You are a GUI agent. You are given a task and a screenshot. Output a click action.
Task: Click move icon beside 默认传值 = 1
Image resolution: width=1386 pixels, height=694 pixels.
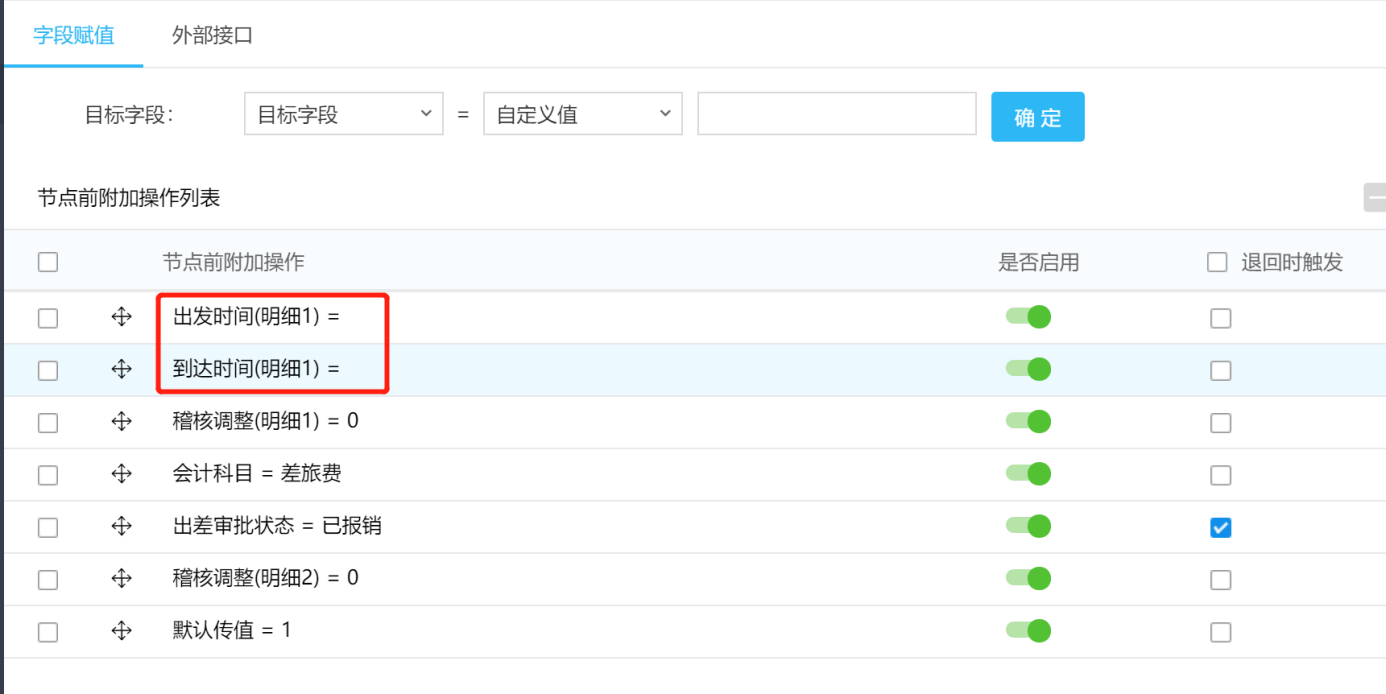coord(121,631)
